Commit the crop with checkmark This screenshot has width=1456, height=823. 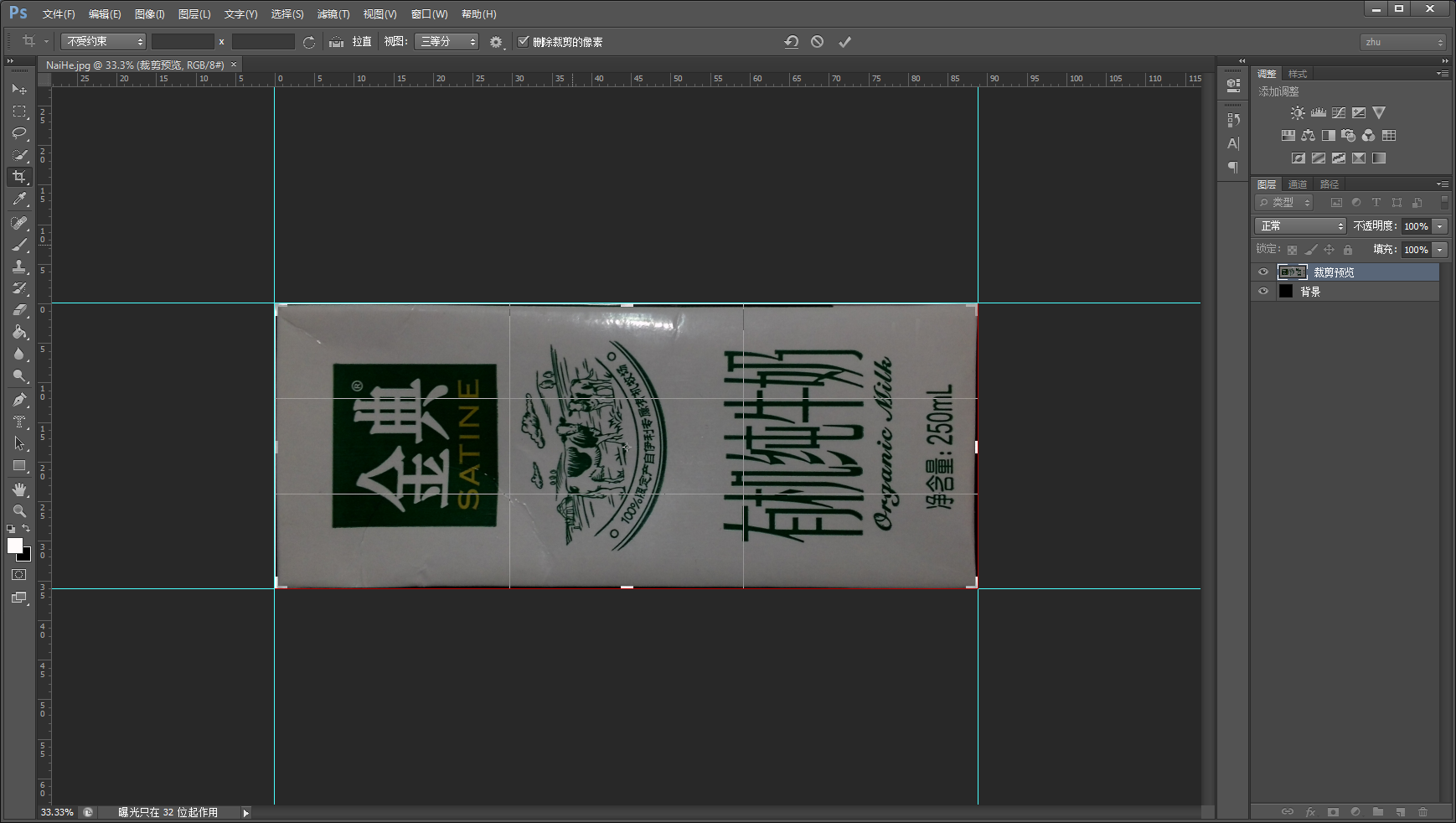pyautogui.click(x=844, y=42)
